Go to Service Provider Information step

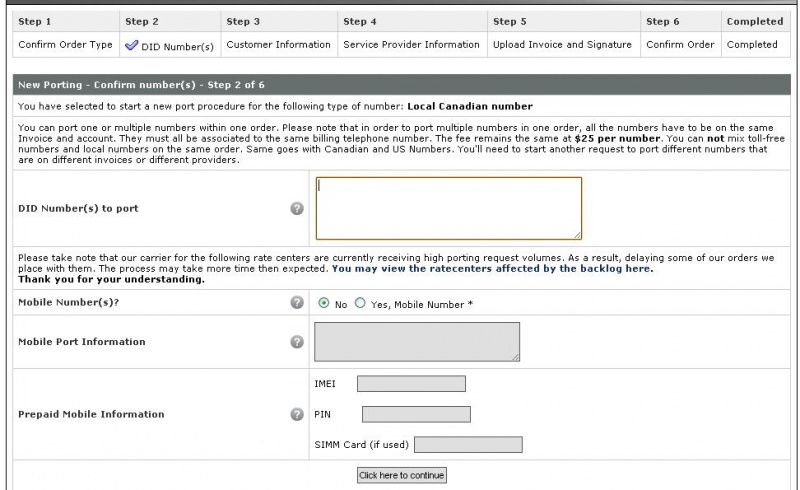coord(411,44)
